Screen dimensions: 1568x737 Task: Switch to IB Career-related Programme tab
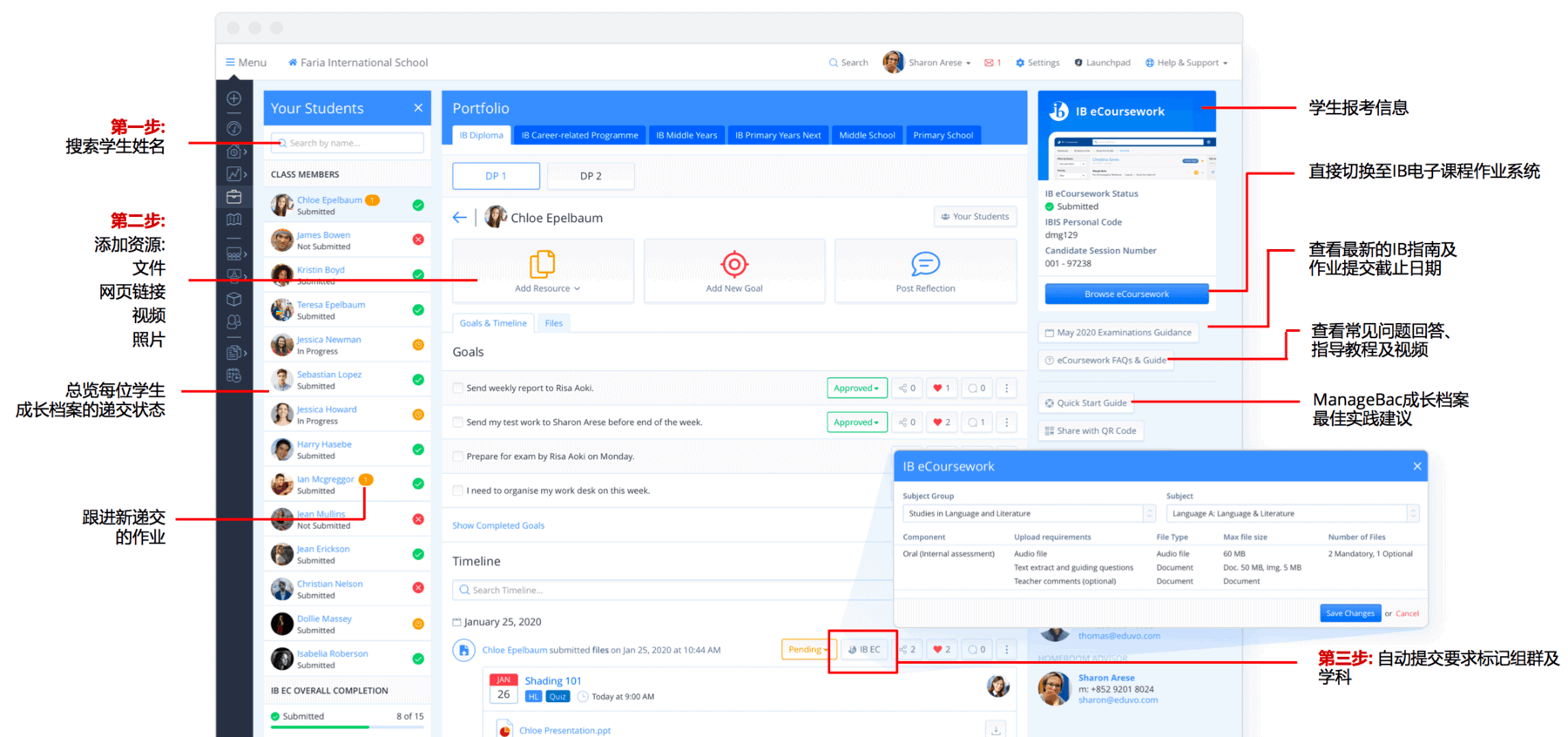click(579, 135)
